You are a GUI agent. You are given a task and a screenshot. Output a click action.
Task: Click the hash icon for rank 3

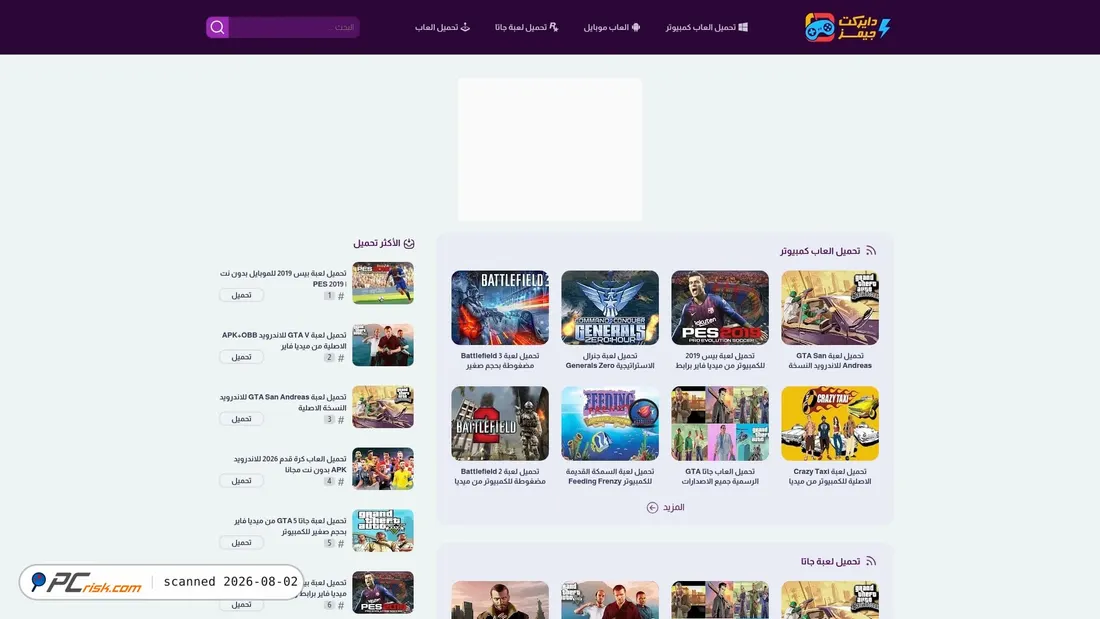click(x=341, y=420)
